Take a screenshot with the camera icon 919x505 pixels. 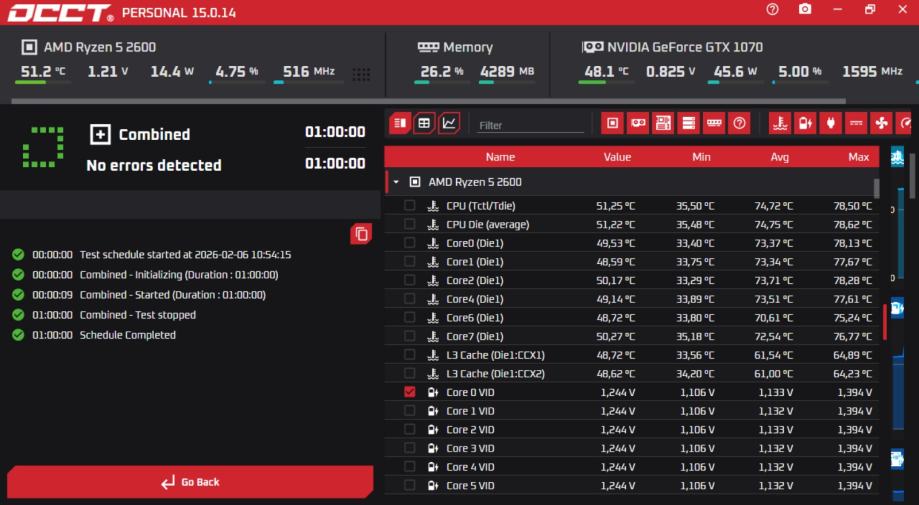tap(805, 9)
